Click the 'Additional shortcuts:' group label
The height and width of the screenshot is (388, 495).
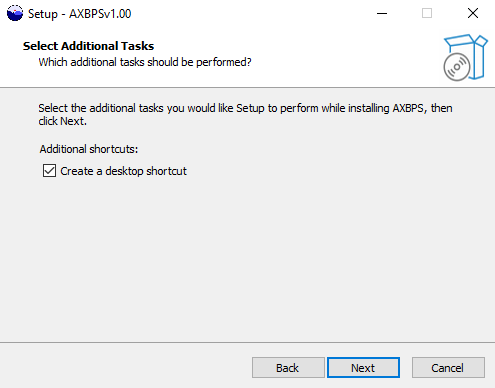(x=89, y=149)
